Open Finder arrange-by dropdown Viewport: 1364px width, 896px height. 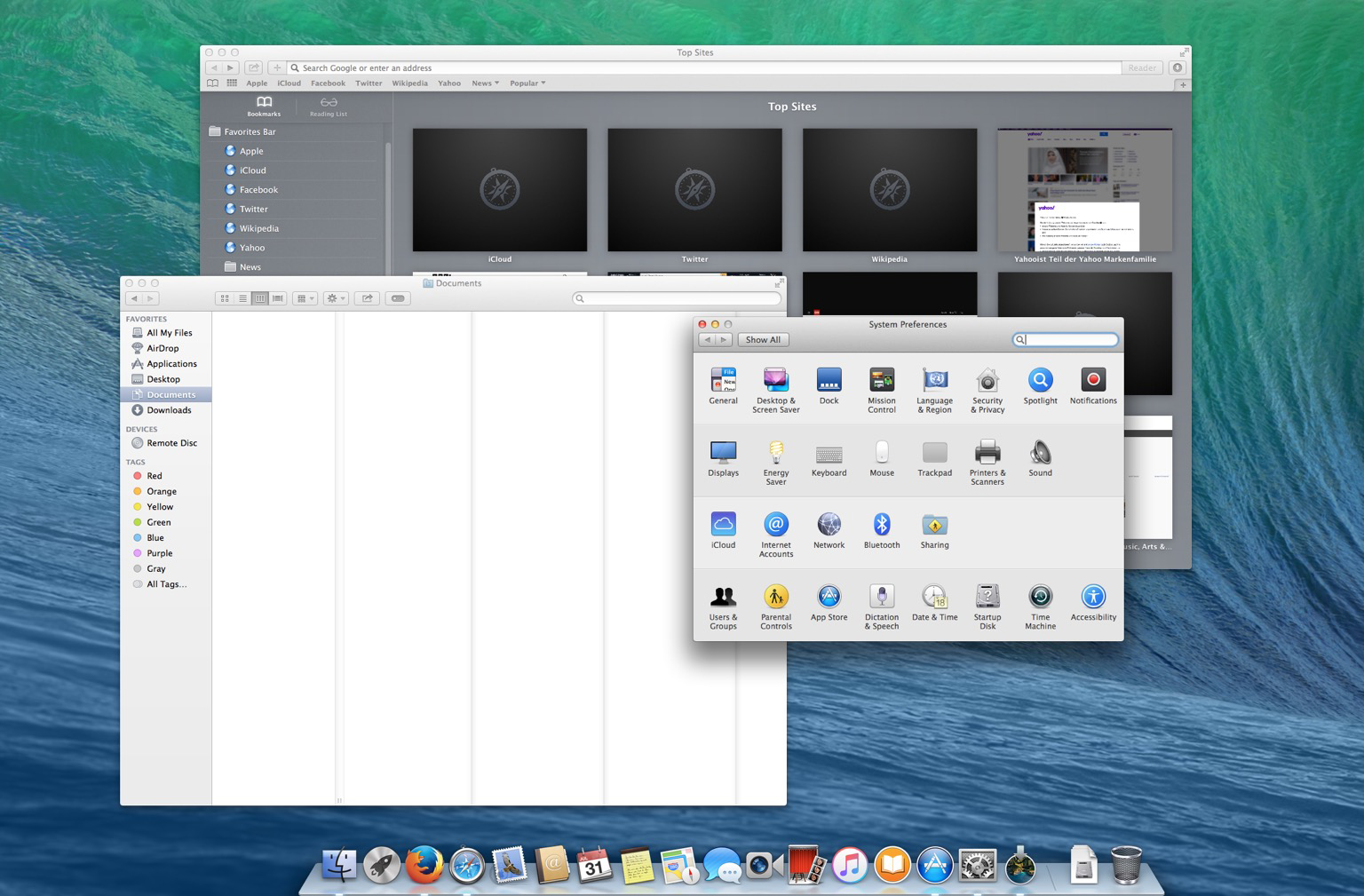tap(305, 298)
